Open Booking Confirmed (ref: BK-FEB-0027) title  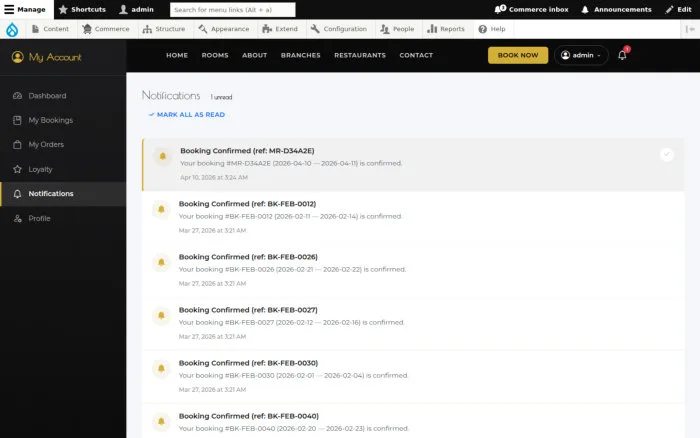coord(248,310)
